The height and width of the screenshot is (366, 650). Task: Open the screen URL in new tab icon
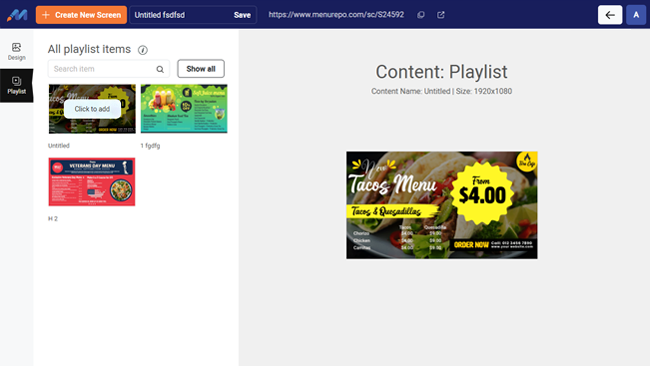coord(441,15)
